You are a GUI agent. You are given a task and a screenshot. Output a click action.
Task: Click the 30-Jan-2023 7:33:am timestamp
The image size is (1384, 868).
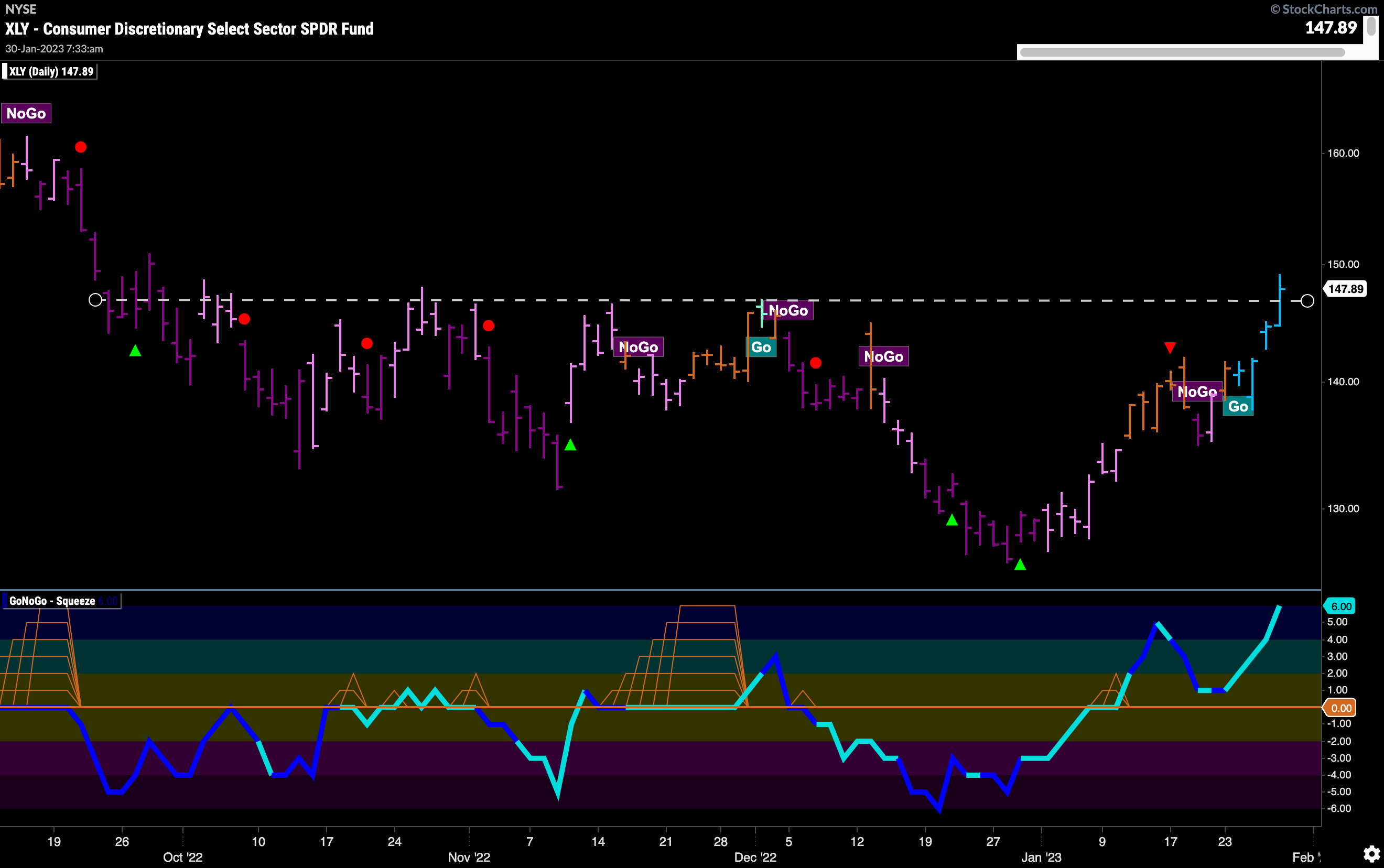(x=54, y=49)
